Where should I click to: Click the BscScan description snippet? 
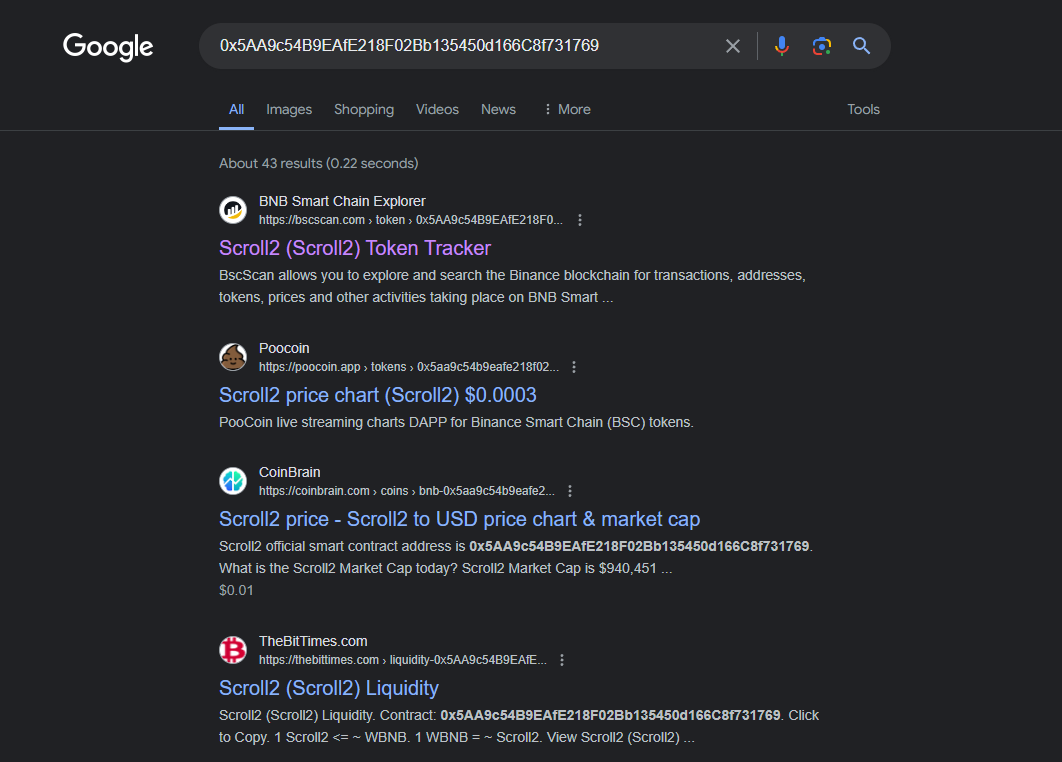[x=512, y=287]
